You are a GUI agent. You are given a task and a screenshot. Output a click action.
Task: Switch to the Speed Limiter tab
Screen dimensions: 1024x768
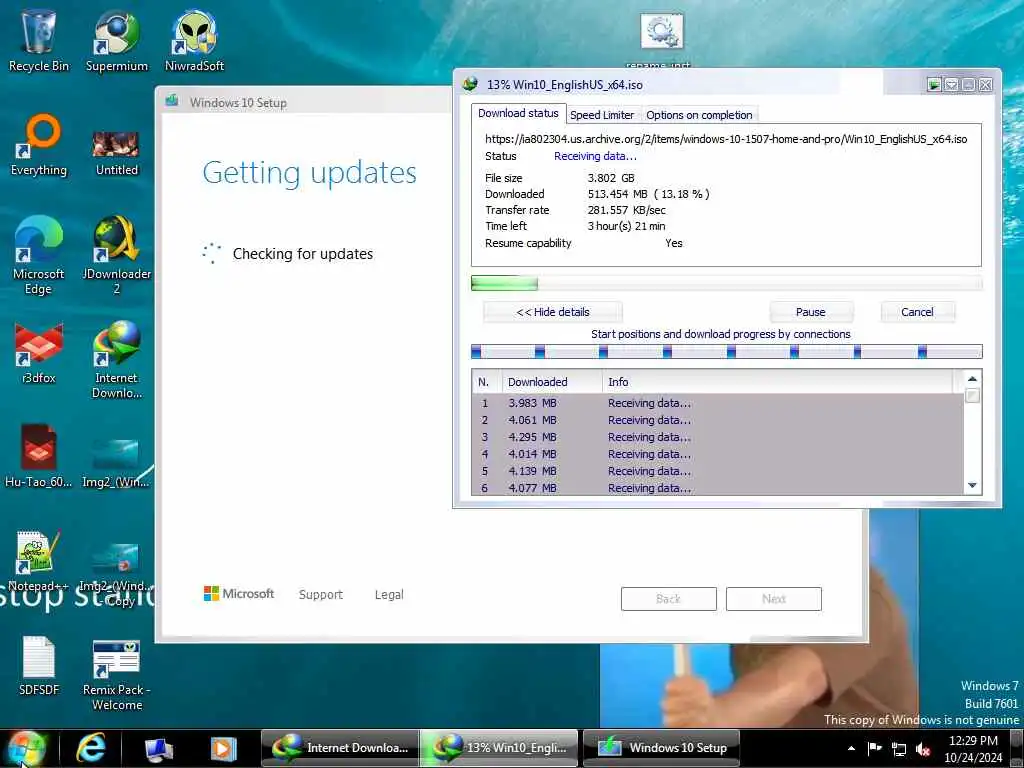[601, 115]
